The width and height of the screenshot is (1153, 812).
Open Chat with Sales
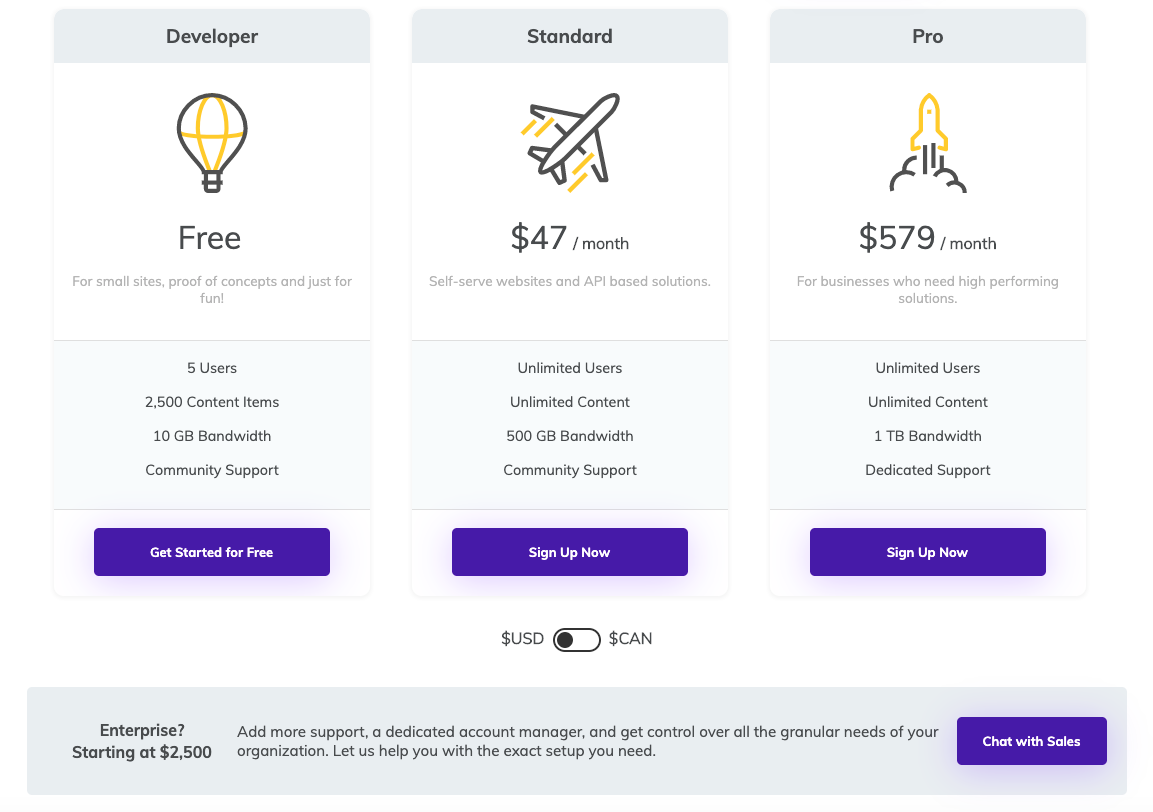click(x=1031, y=741)
